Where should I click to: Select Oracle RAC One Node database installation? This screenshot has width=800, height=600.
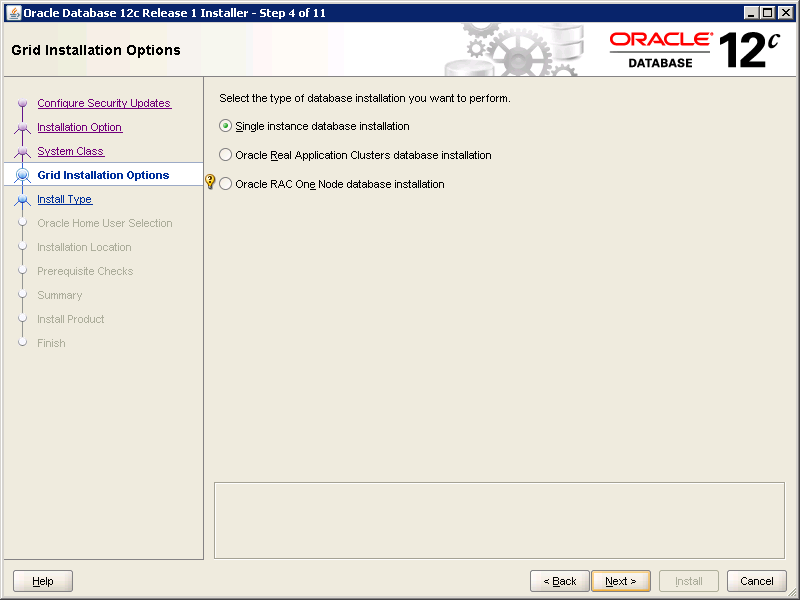click(x=226, y=184)
